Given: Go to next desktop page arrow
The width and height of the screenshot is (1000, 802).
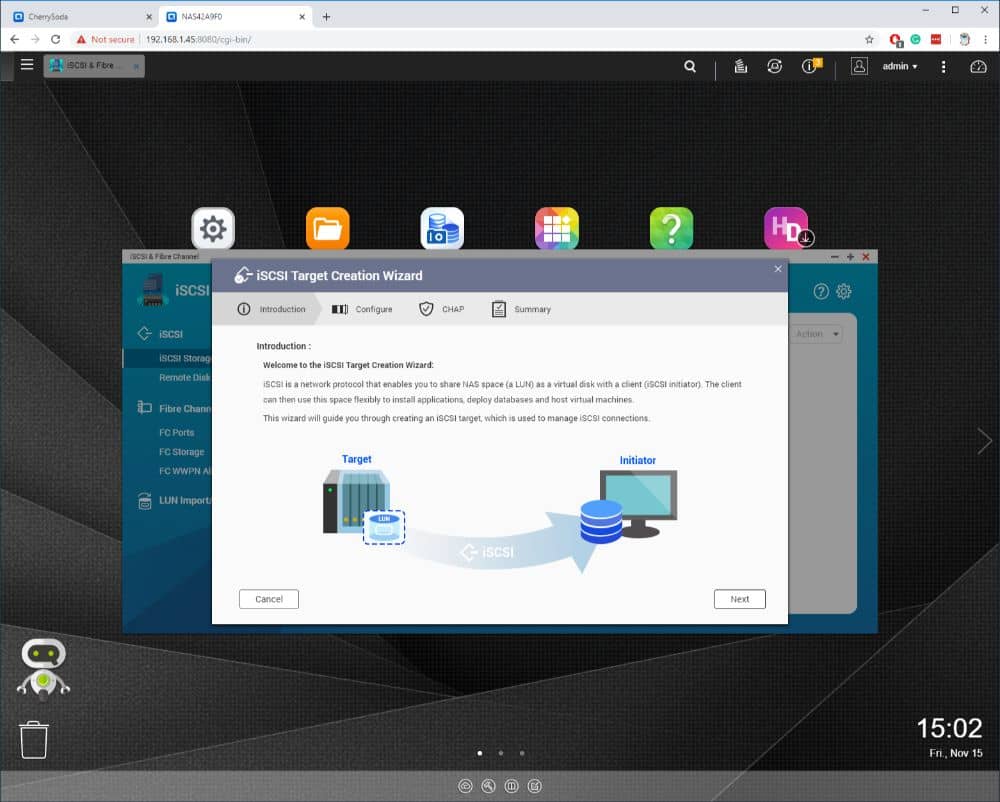Looking at the screenshot, I should [984, 441].
